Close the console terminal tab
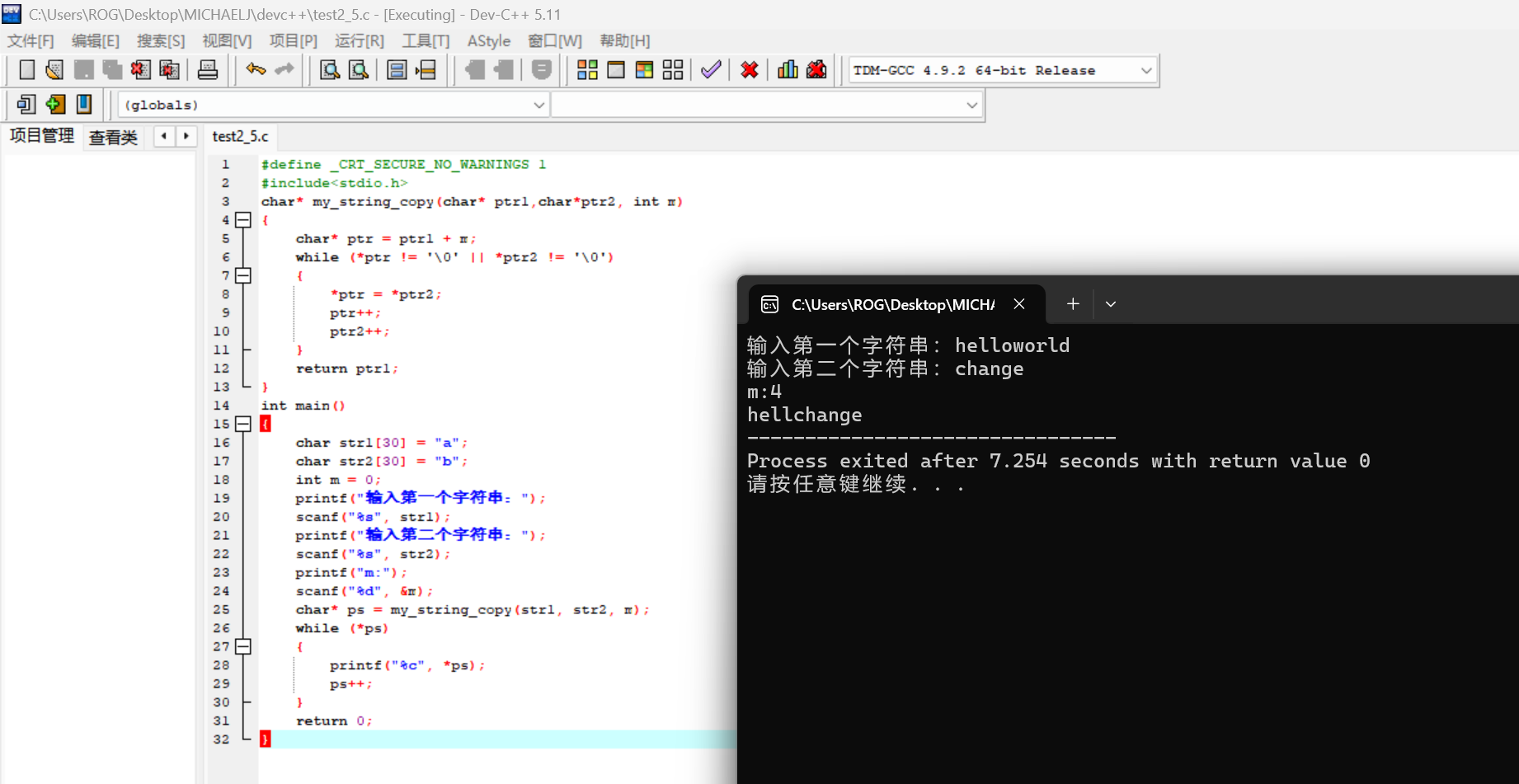The width and height of the screenshot is (1519, 784). [1019, 304]
